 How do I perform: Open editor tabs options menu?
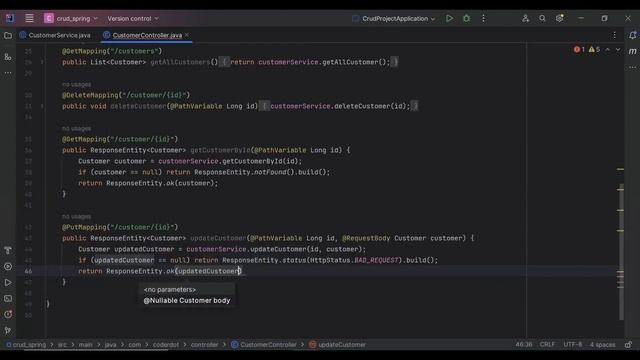(615, 36)
